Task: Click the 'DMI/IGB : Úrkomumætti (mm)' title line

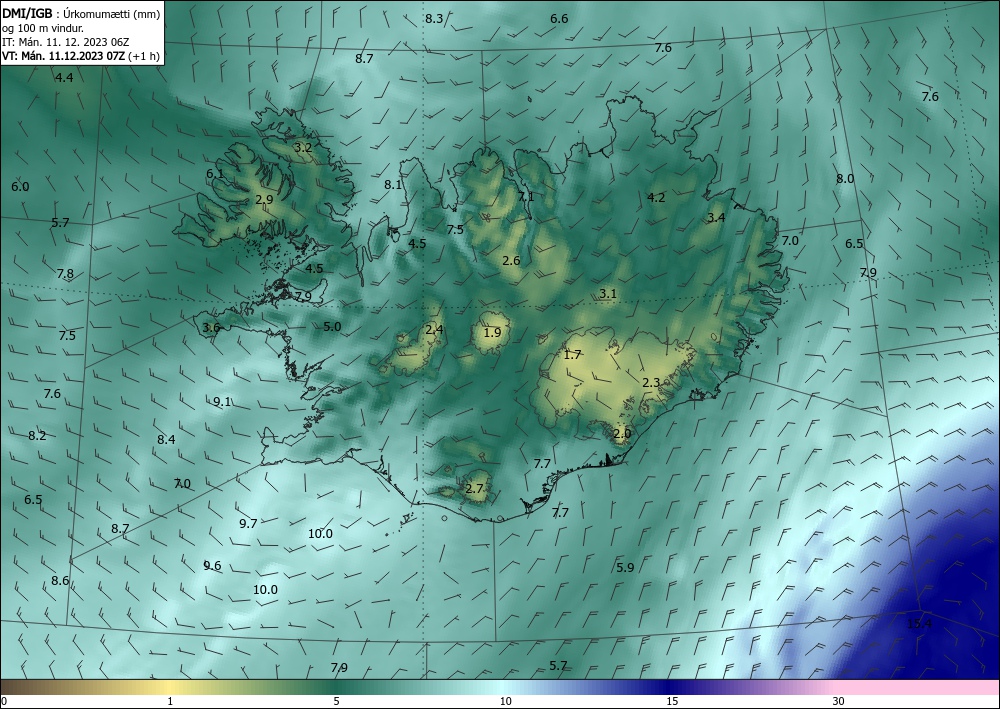Action: coord(81,13)
